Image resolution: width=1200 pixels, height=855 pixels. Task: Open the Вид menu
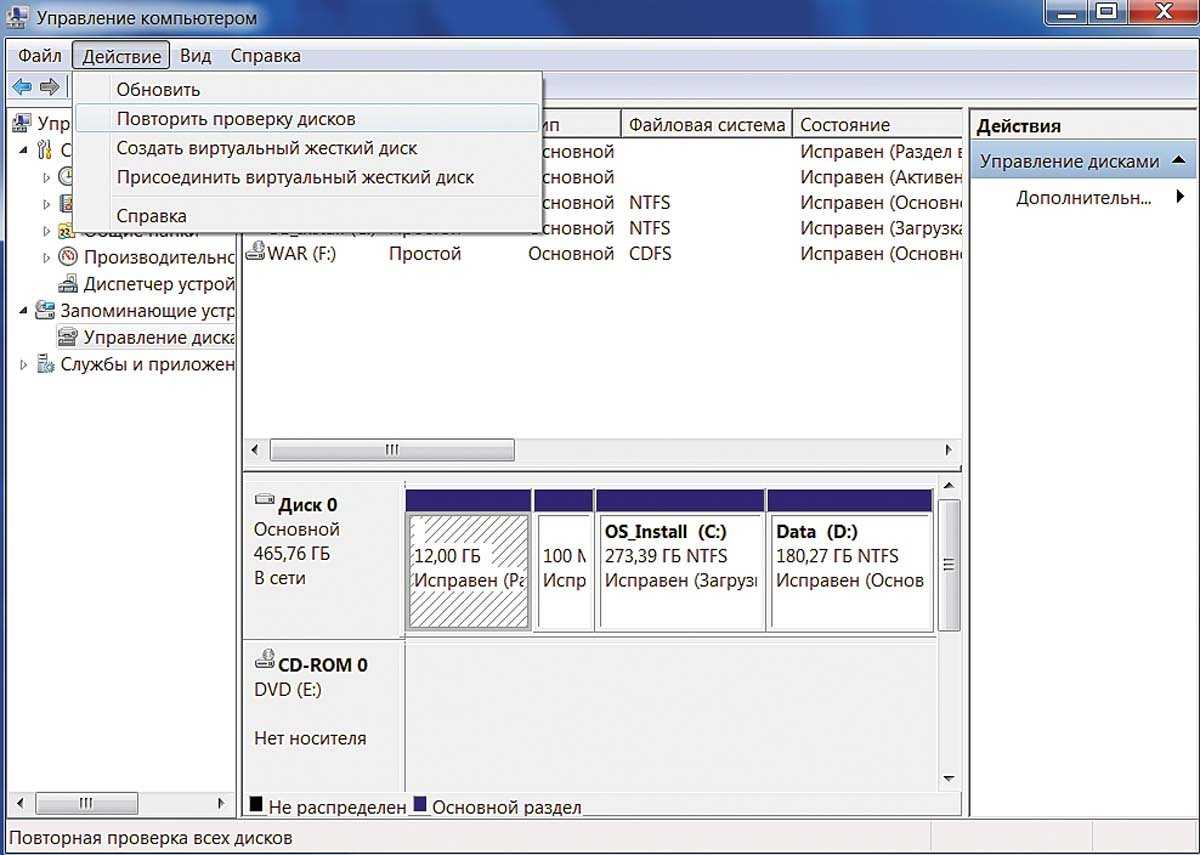[195, 56]
